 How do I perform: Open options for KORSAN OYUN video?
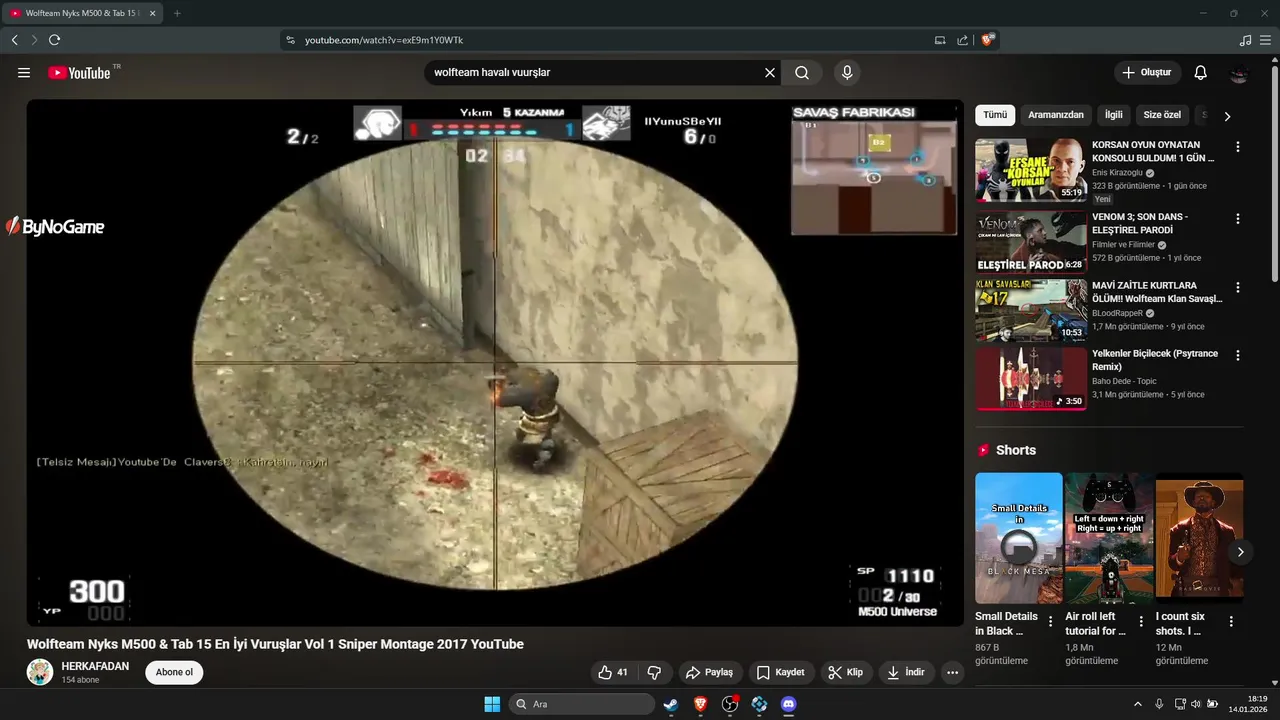[x=1238, y=146]
